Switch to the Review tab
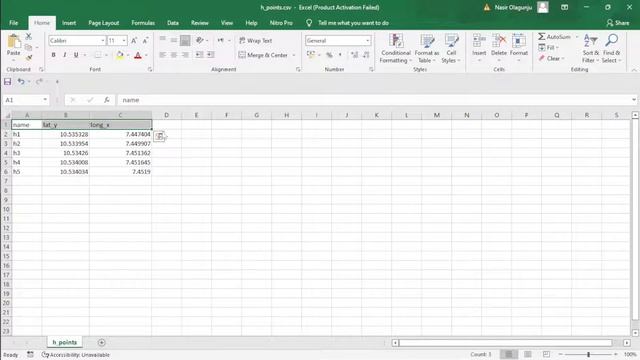The width and height of the screenshot is (640, 360). pos(200,23)
